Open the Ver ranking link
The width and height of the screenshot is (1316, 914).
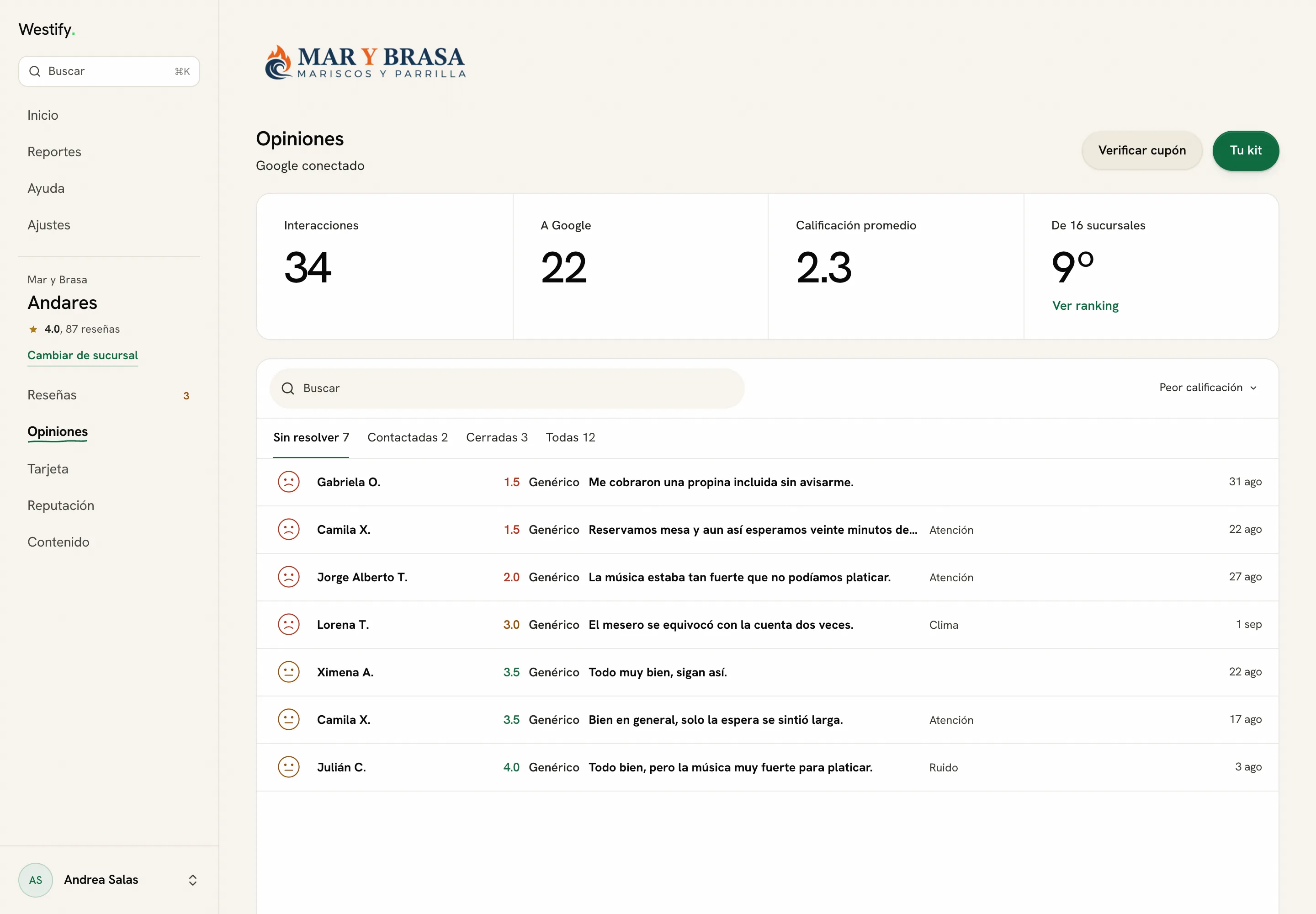(1085, 306)
